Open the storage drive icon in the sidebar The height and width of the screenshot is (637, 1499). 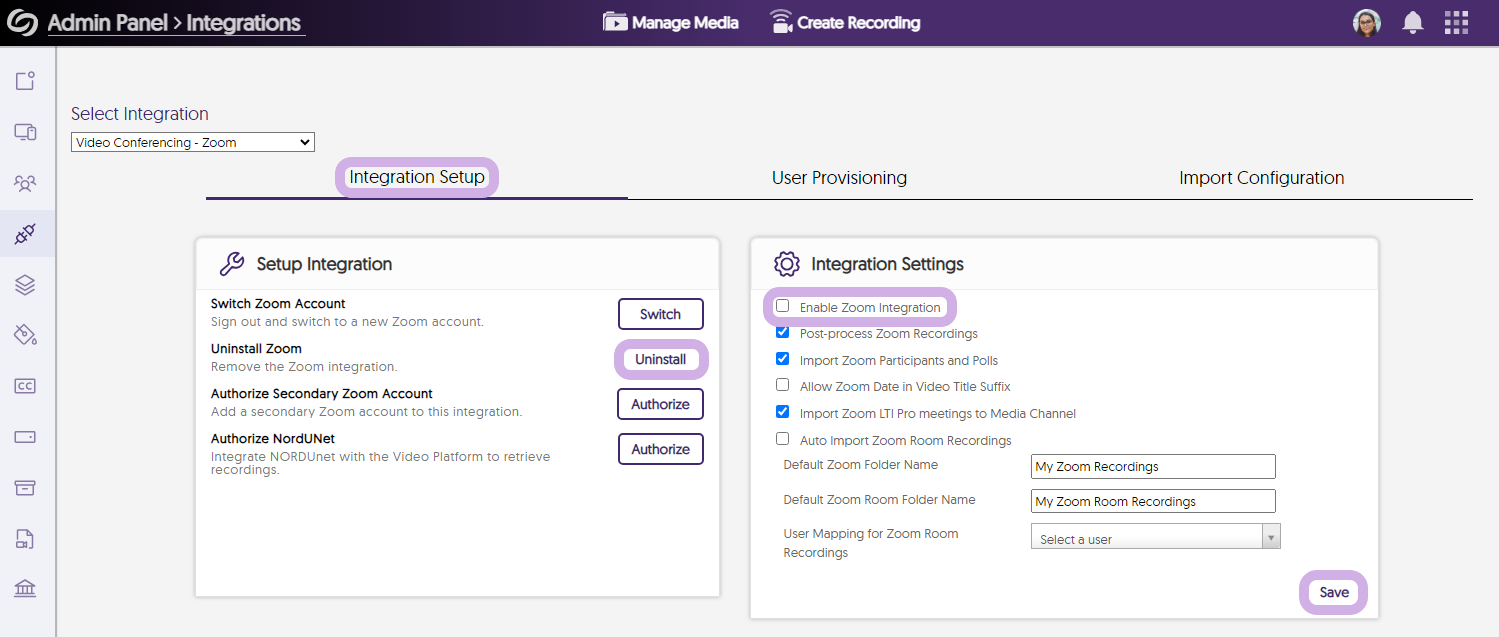pos(26,437)
